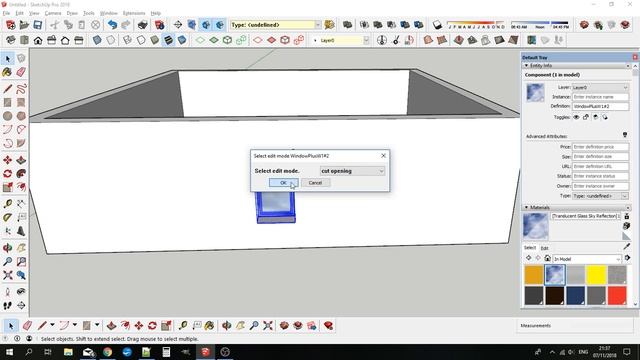Open the Classifier tool next to Type box

pos(329,25)
